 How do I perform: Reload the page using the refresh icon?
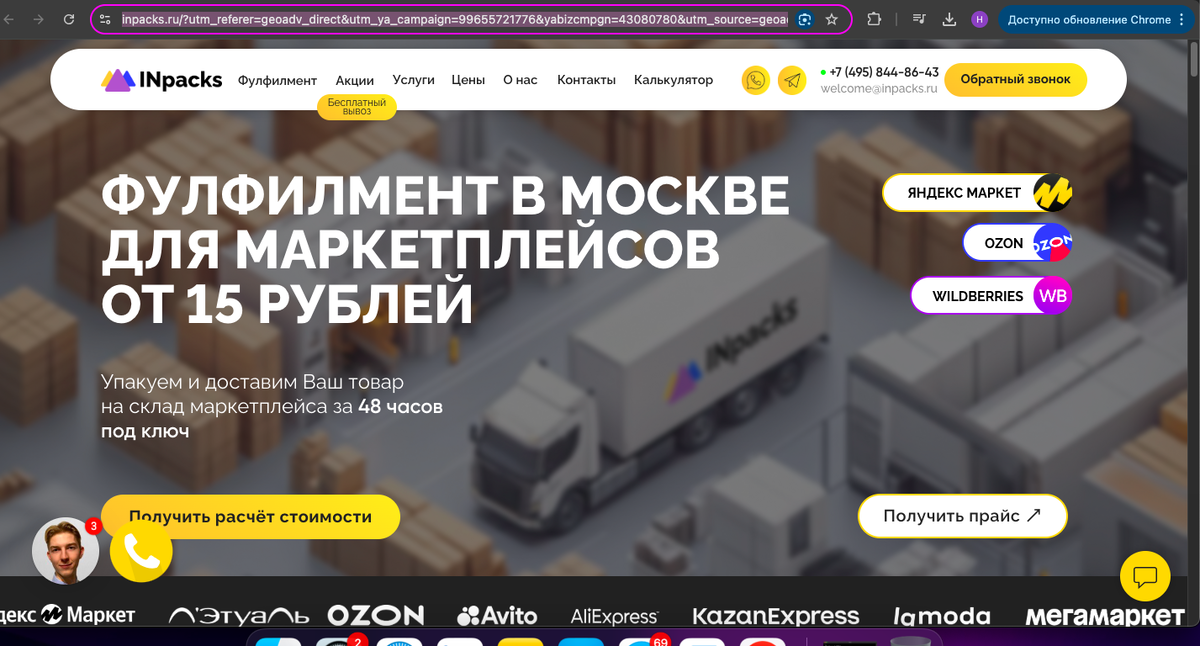(68, 19)
